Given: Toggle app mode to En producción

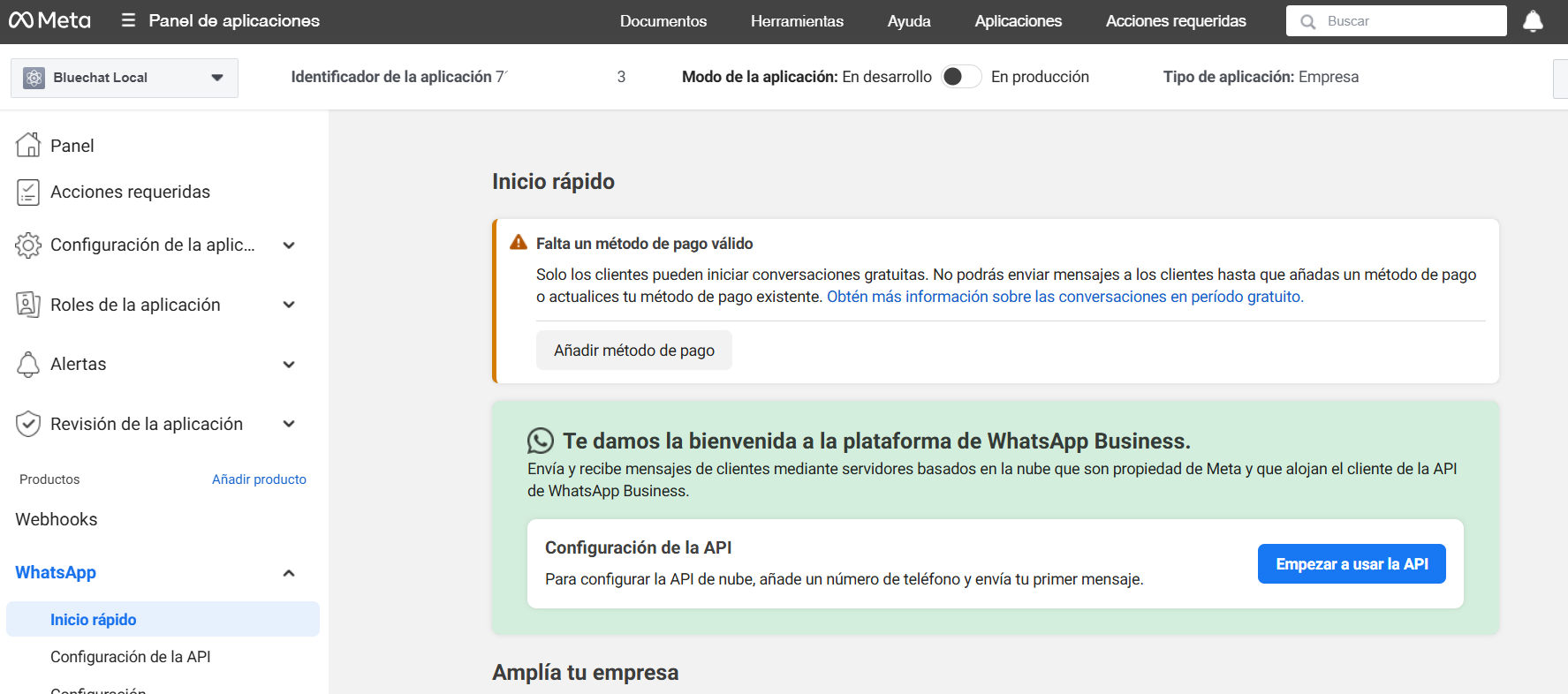Looking at the screenshot, I should [960, 77].
